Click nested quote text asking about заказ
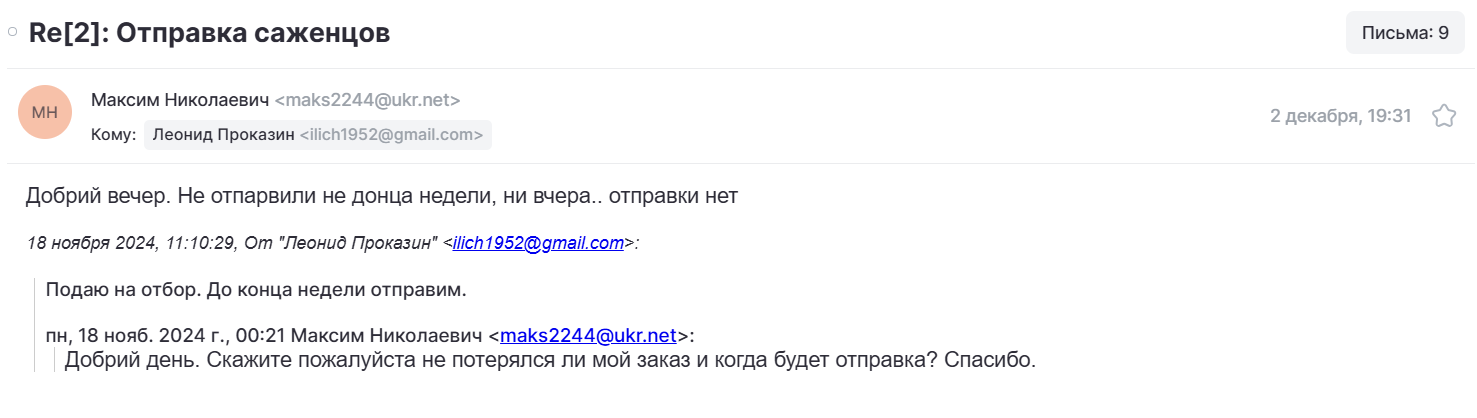 (x=550, y=360)
